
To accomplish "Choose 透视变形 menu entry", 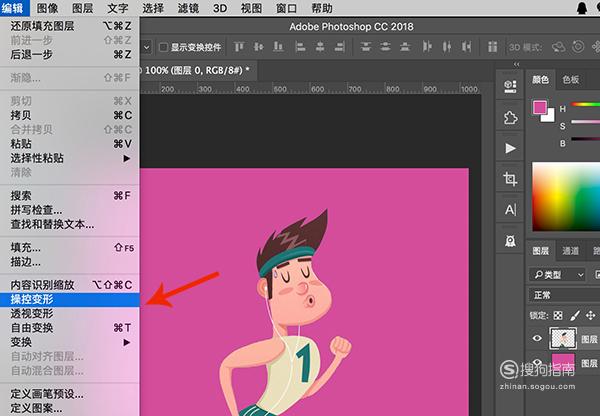I will tap(70, 313).
